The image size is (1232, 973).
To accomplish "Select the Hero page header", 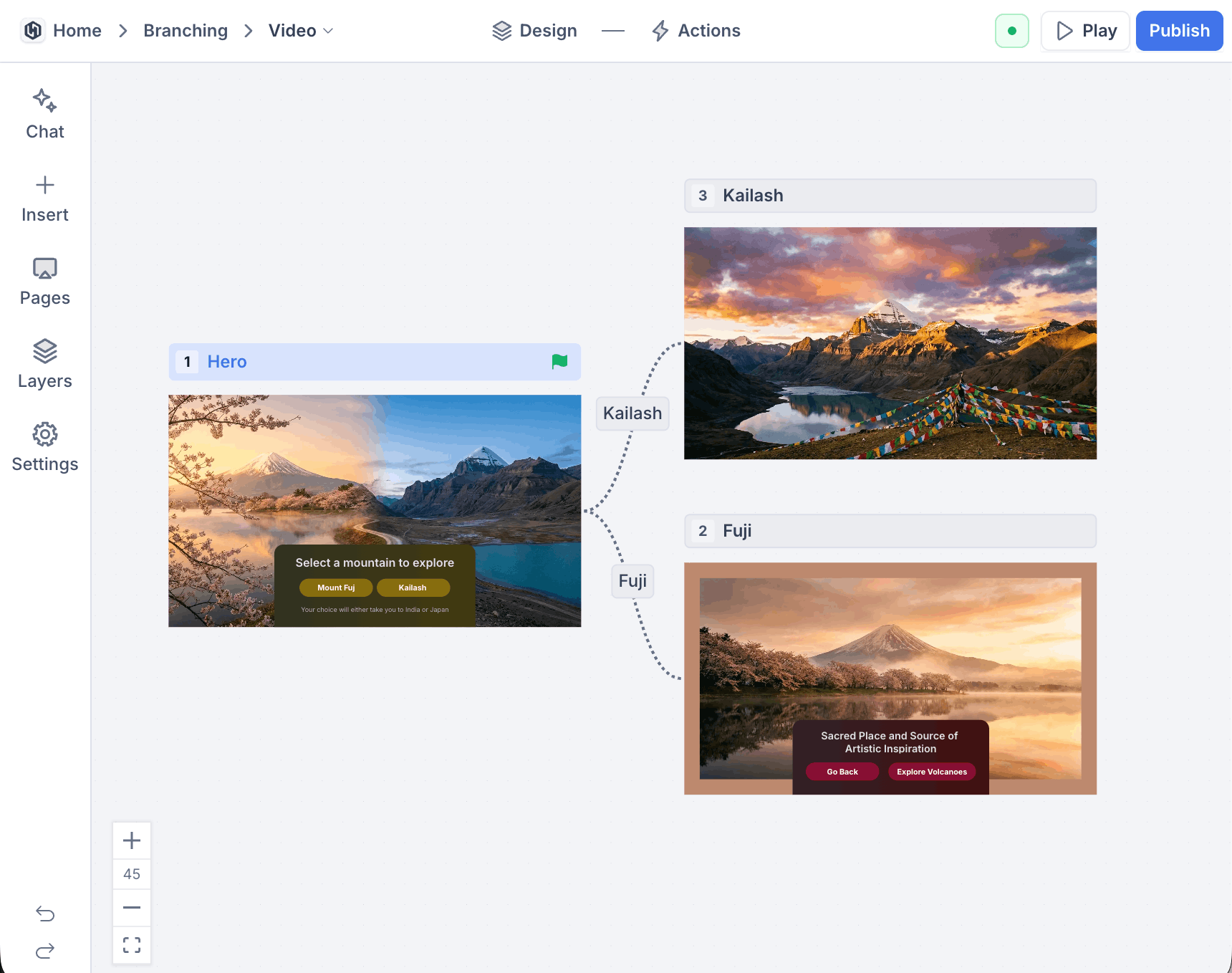I will pyautogui.click(x=375, y=362).
